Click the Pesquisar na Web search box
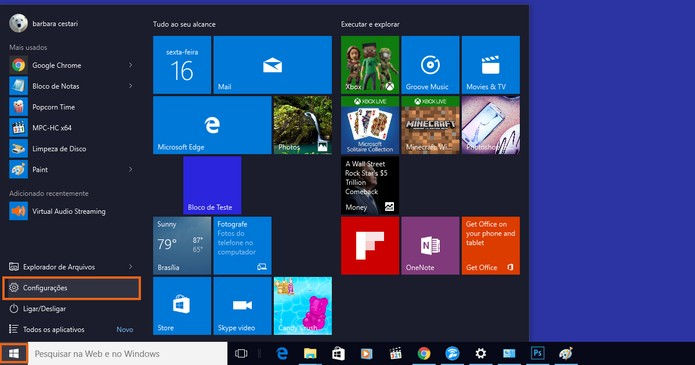 pyautogui.click(x=128, y=353)
